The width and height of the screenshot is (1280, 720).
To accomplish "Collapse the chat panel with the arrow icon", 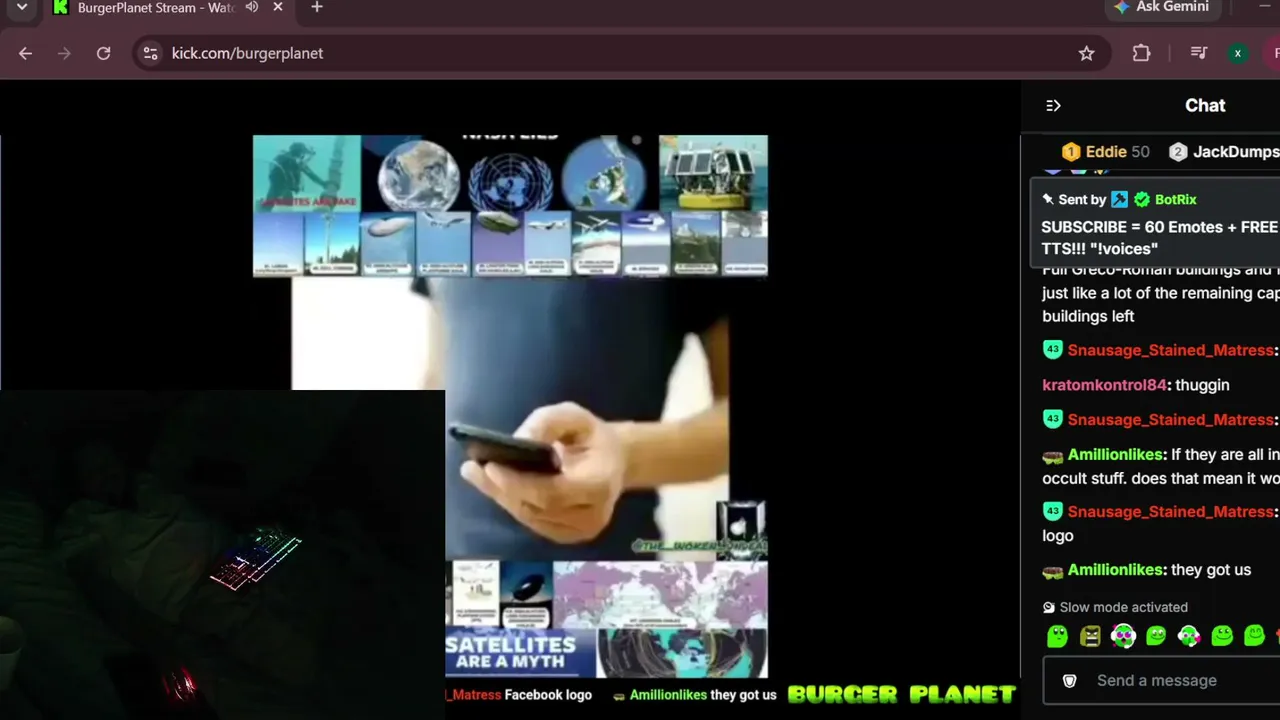I will pos(1053,106).
